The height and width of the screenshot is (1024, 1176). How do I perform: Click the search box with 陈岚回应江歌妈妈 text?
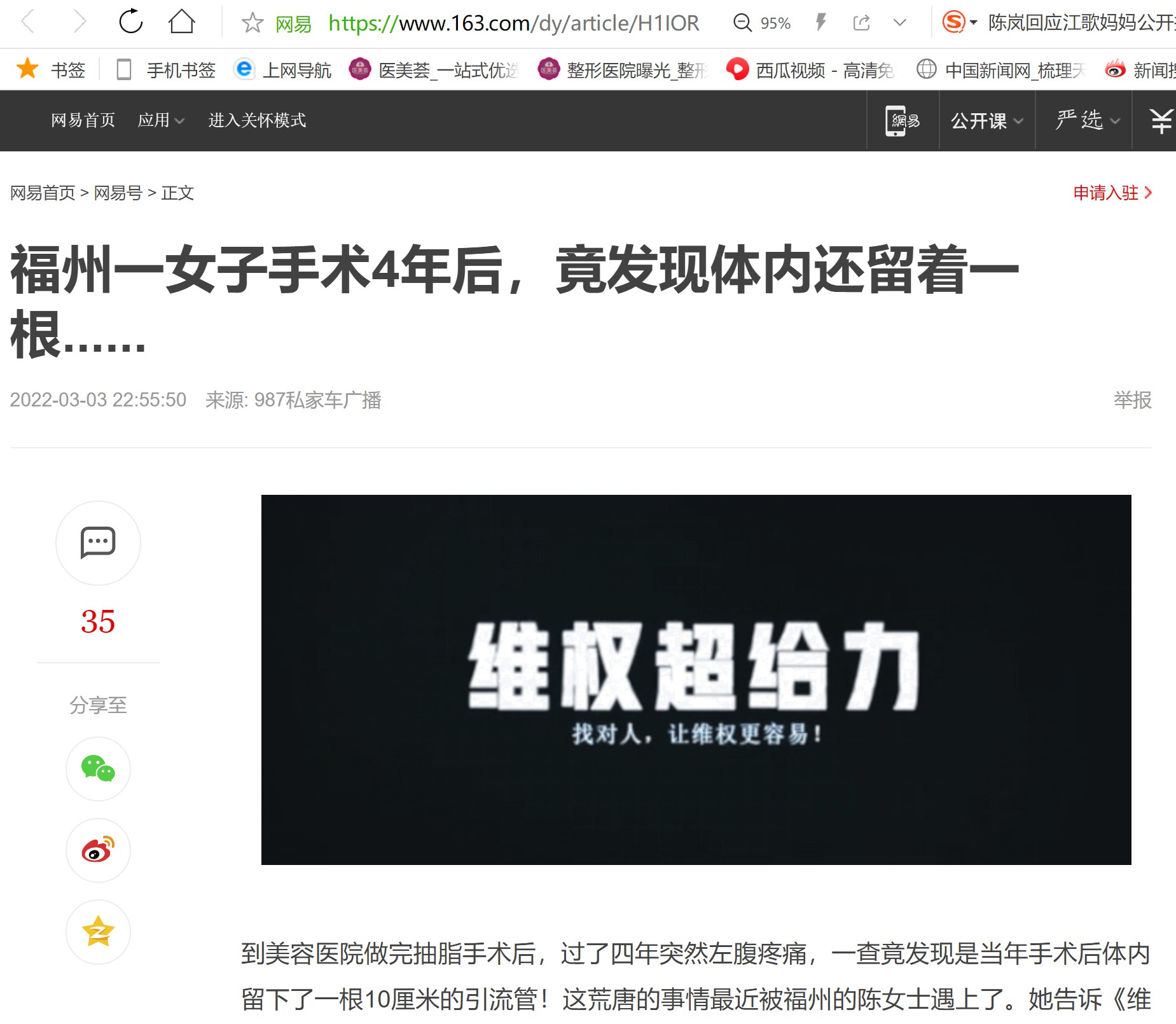[1081, 23]
